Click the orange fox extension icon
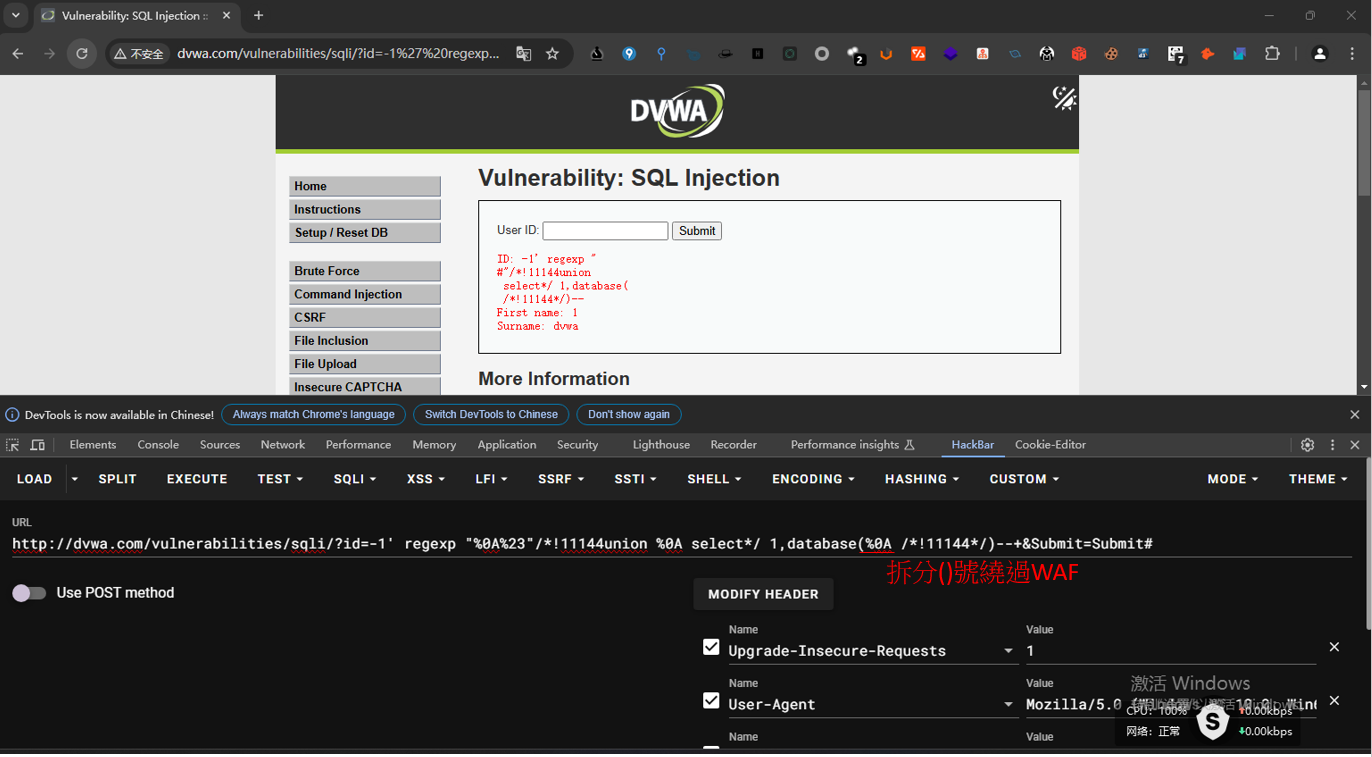Screen dimensions: 1372x757 coord(1207,54)
